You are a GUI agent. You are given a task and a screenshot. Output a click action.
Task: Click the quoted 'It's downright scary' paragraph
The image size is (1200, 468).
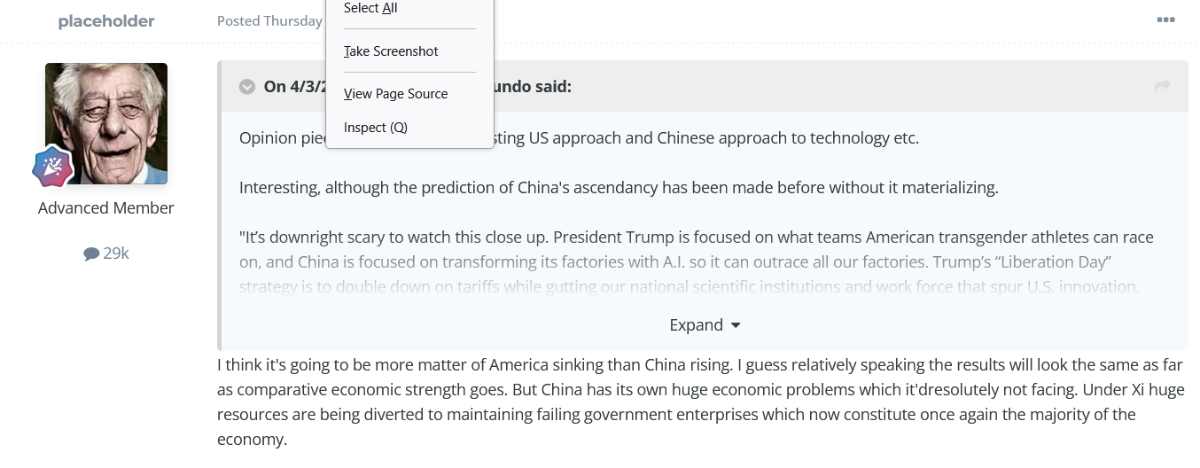tap(697, 262)
